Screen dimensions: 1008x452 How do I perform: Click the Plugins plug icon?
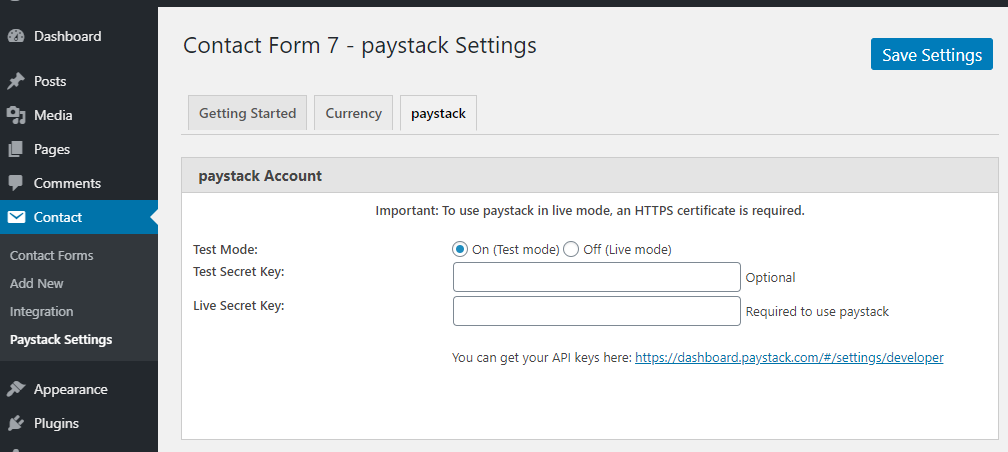click(x=16, y=424)
